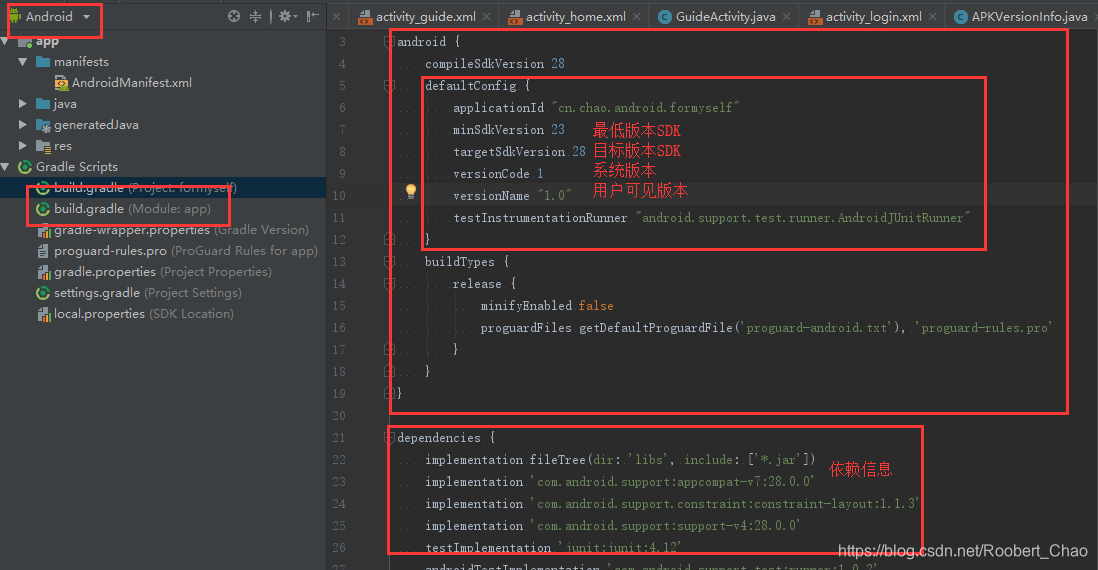1098x570 pixels.
Task: Hide the project tool window
Action: tap(313, 16)
